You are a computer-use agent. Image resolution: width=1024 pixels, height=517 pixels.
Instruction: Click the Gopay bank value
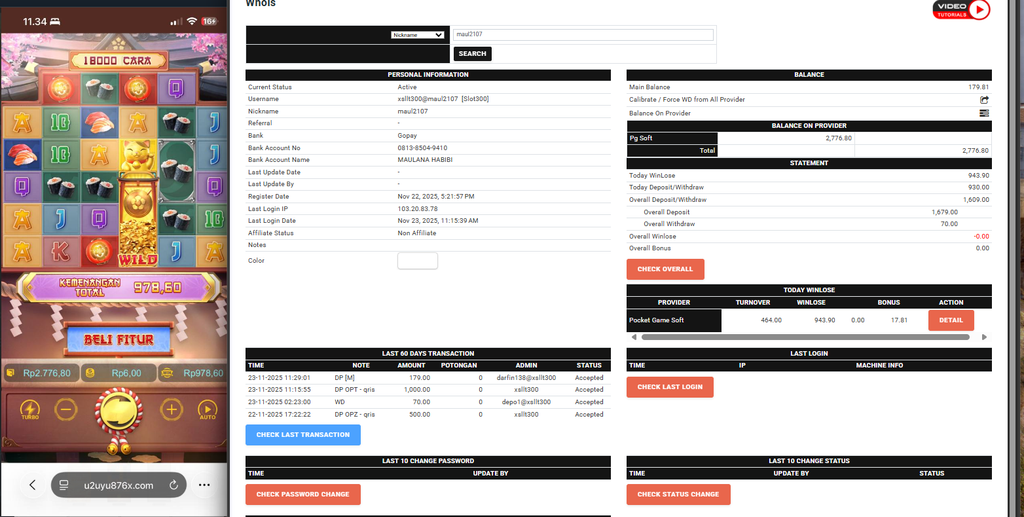(x=407, y=136)
